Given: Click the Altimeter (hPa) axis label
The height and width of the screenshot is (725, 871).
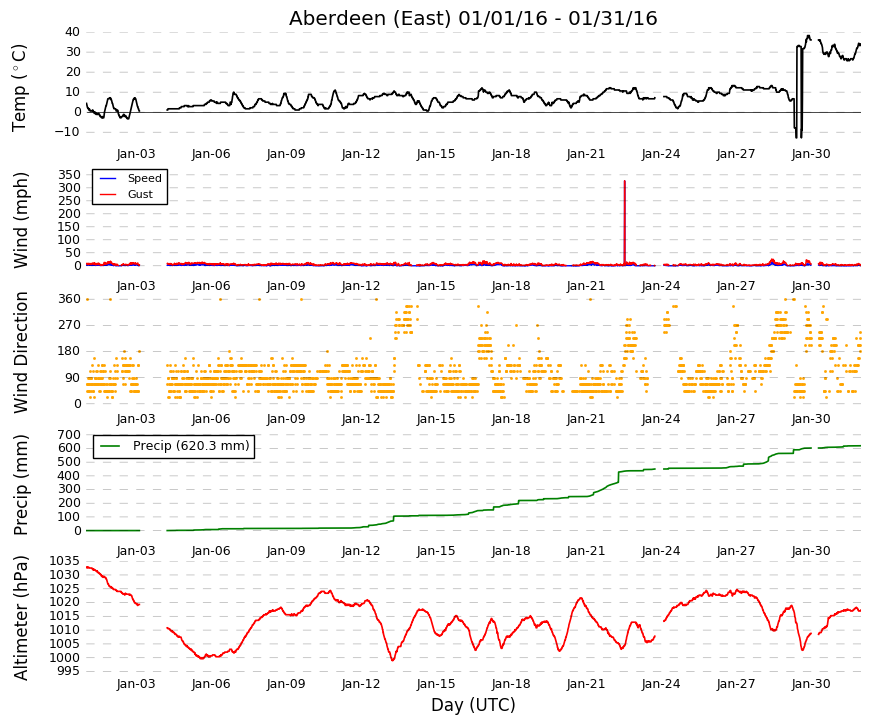Looking at the screenshot, I should pyautogui.click(x=19, y=617).
